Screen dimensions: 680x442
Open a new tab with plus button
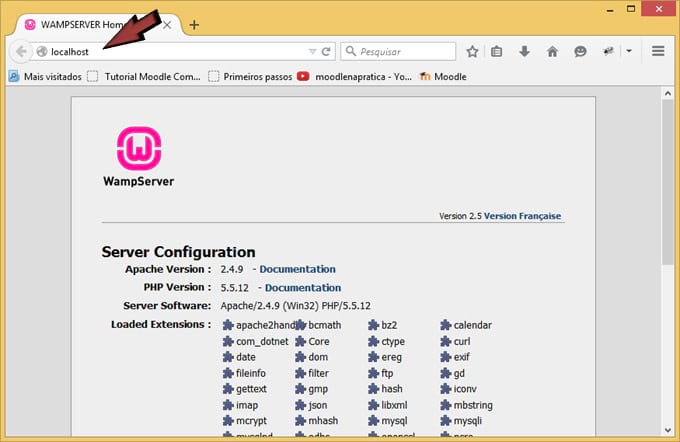194,25
